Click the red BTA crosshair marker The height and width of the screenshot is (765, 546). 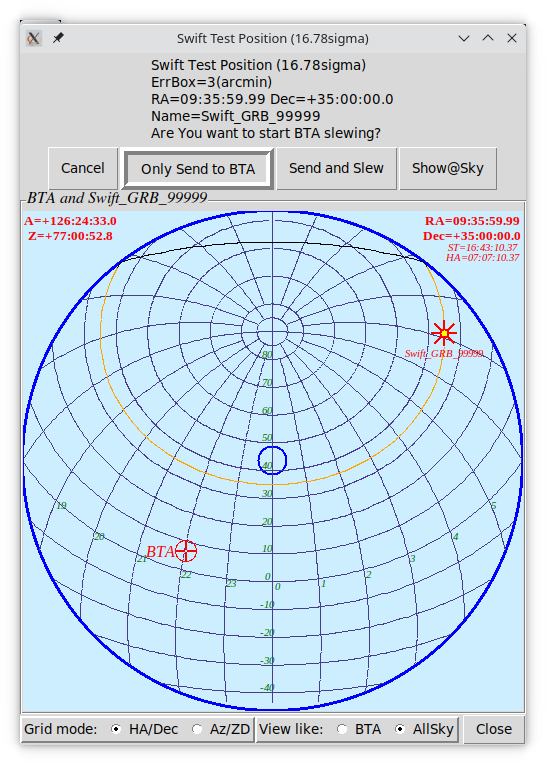click(186, 551)
